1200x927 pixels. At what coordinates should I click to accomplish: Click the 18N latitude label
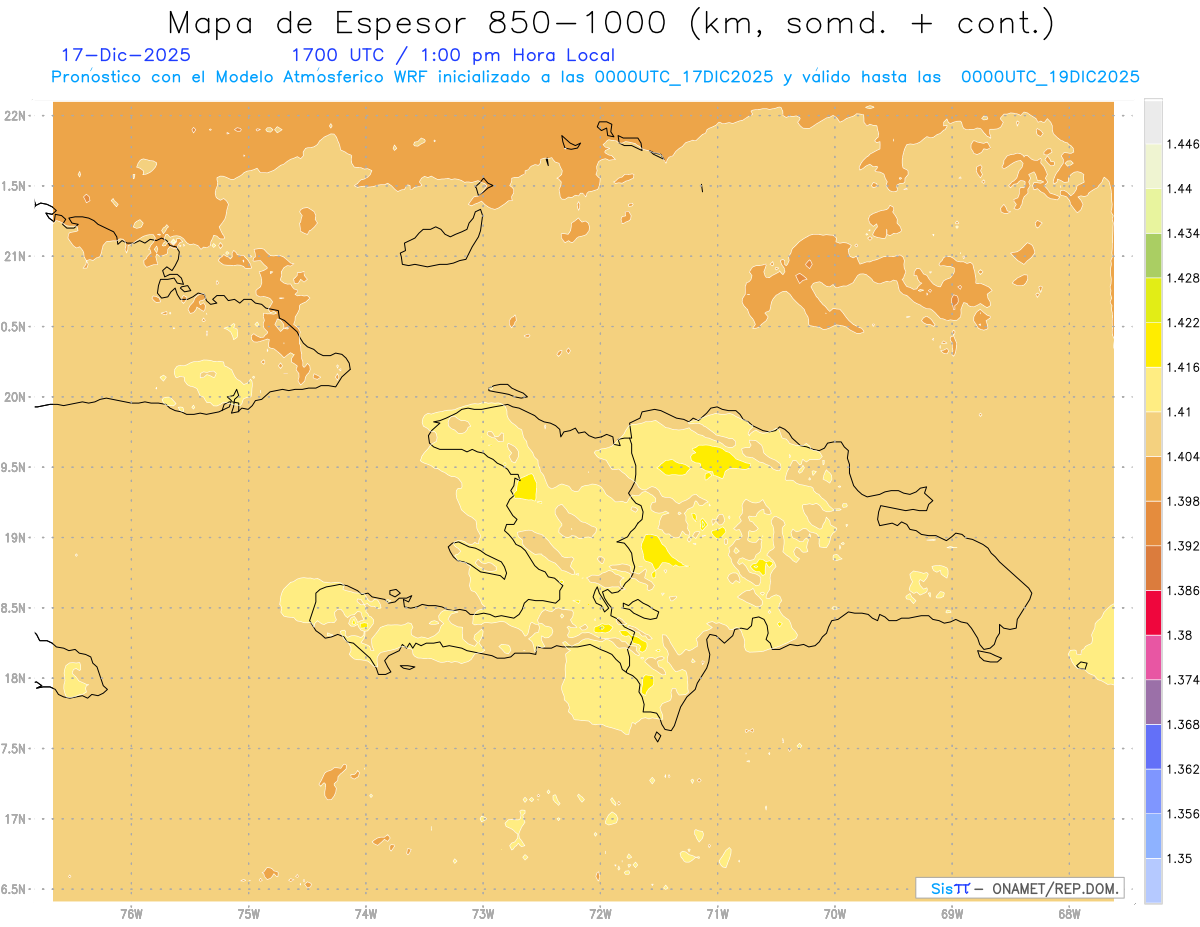[16, 678]
